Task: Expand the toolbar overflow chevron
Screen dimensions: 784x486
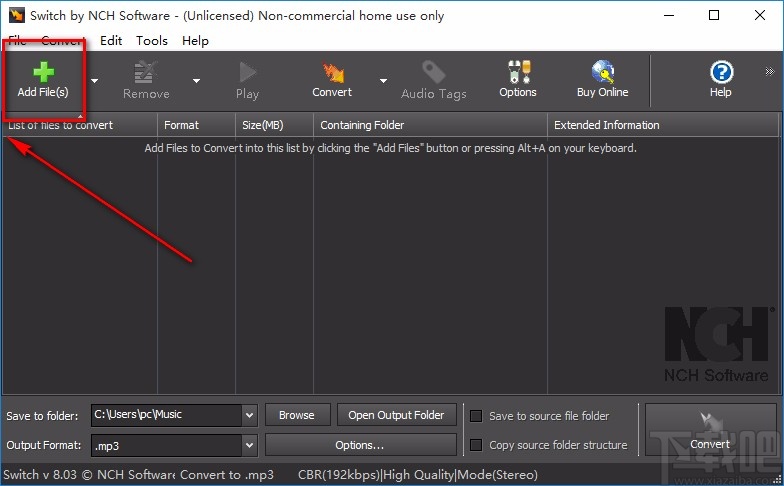Action: [770, 72]
